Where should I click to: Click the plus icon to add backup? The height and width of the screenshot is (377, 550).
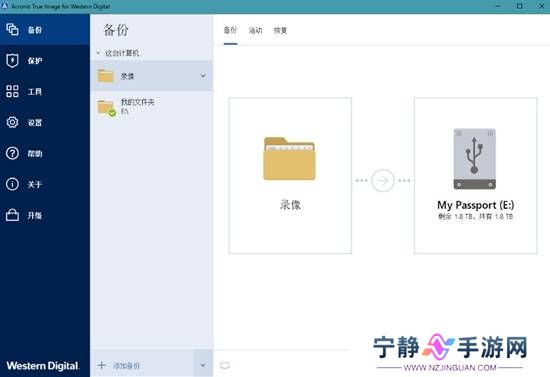click(102, 365)
